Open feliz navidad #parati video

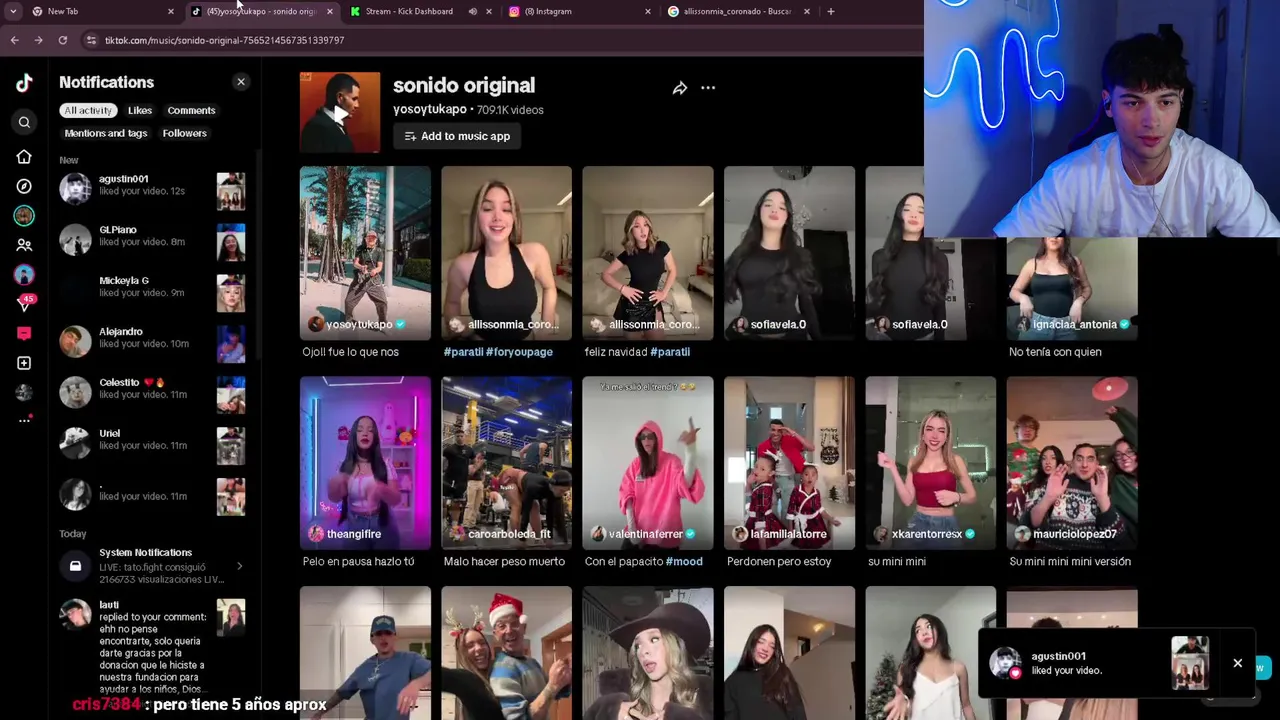pyautogui.click(x=648, y=253)
